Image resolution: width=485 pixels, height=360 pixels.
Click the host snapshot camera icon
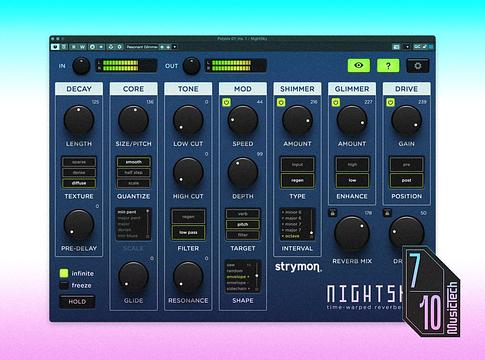click(x=396, y=47)
